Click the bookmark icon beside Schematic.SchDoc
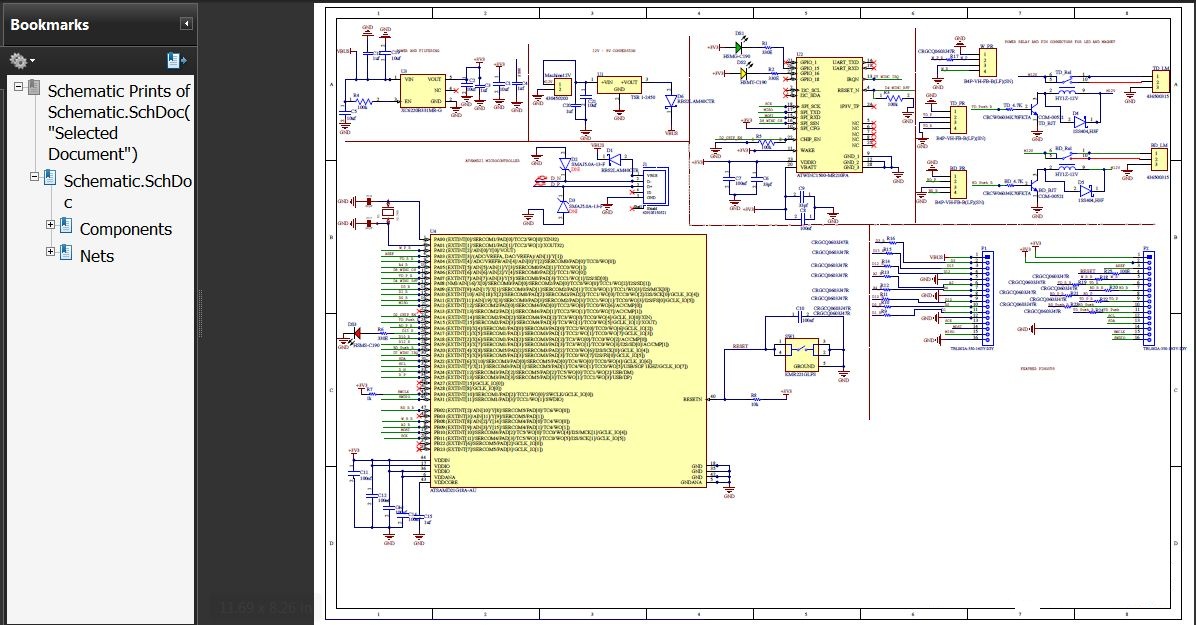The height and width of the screenshot is (625, 1196). pyautogui.click(x=50, y=178)
